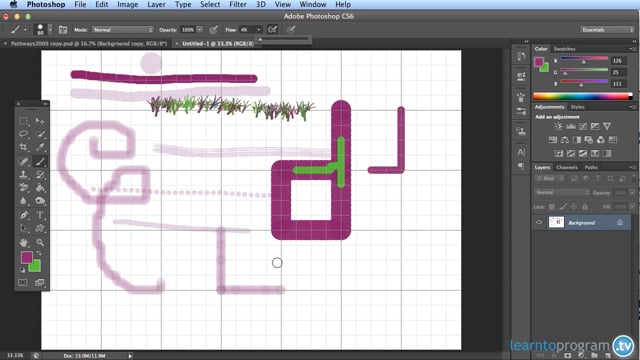
Task: Click the brush Opacity value field
Action: tap(188, 30)
